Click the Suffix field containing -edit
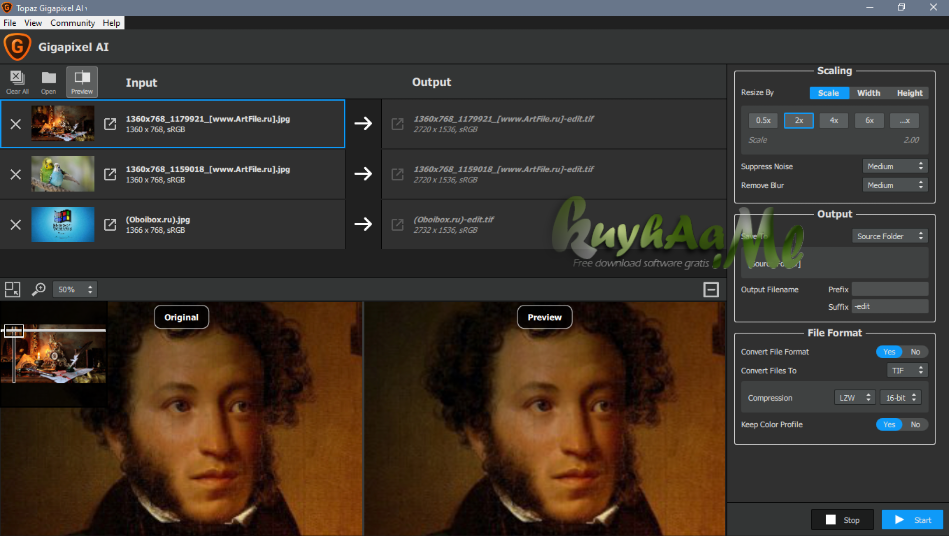 890,306
